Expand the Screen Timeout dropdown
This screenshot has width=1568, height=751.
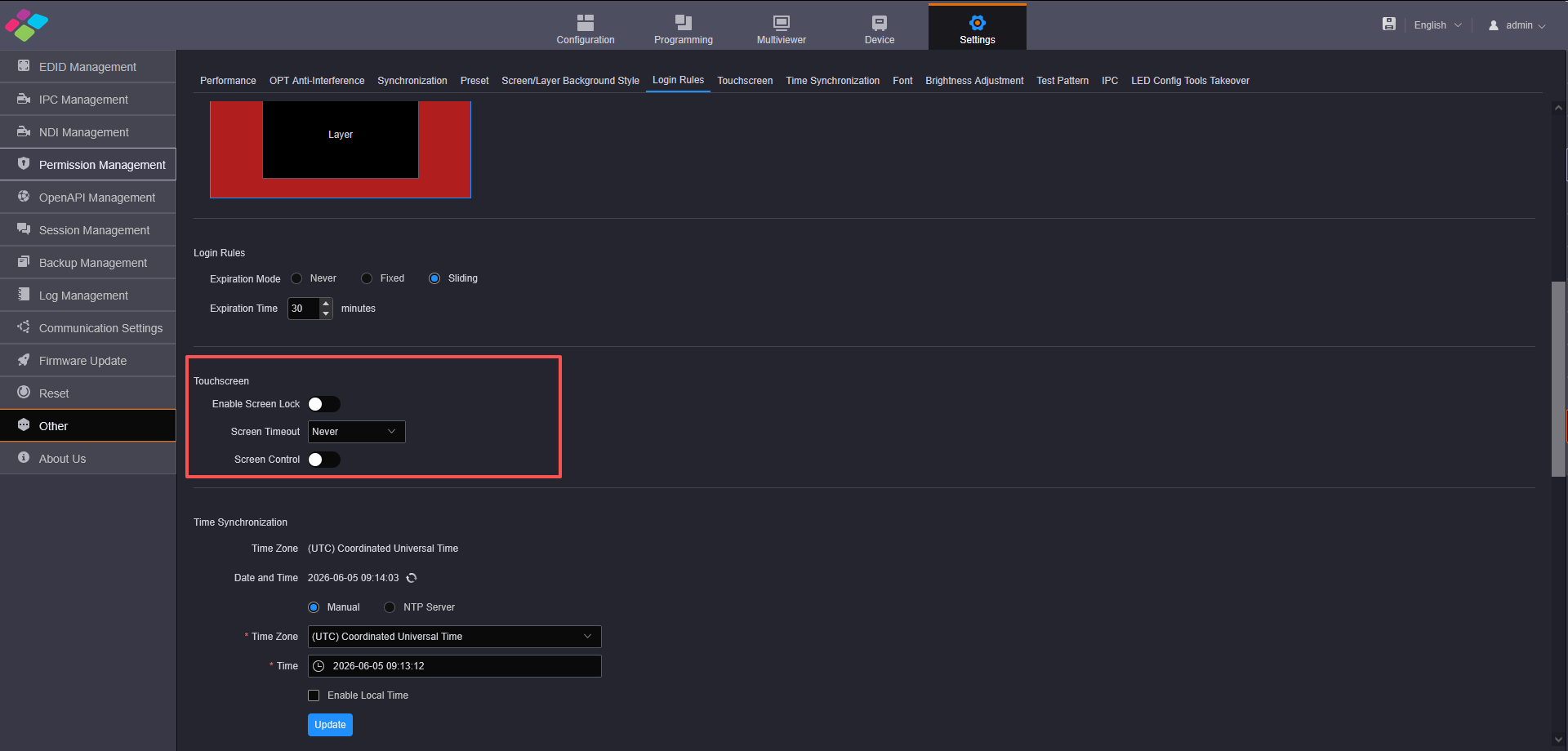[356, 432]
